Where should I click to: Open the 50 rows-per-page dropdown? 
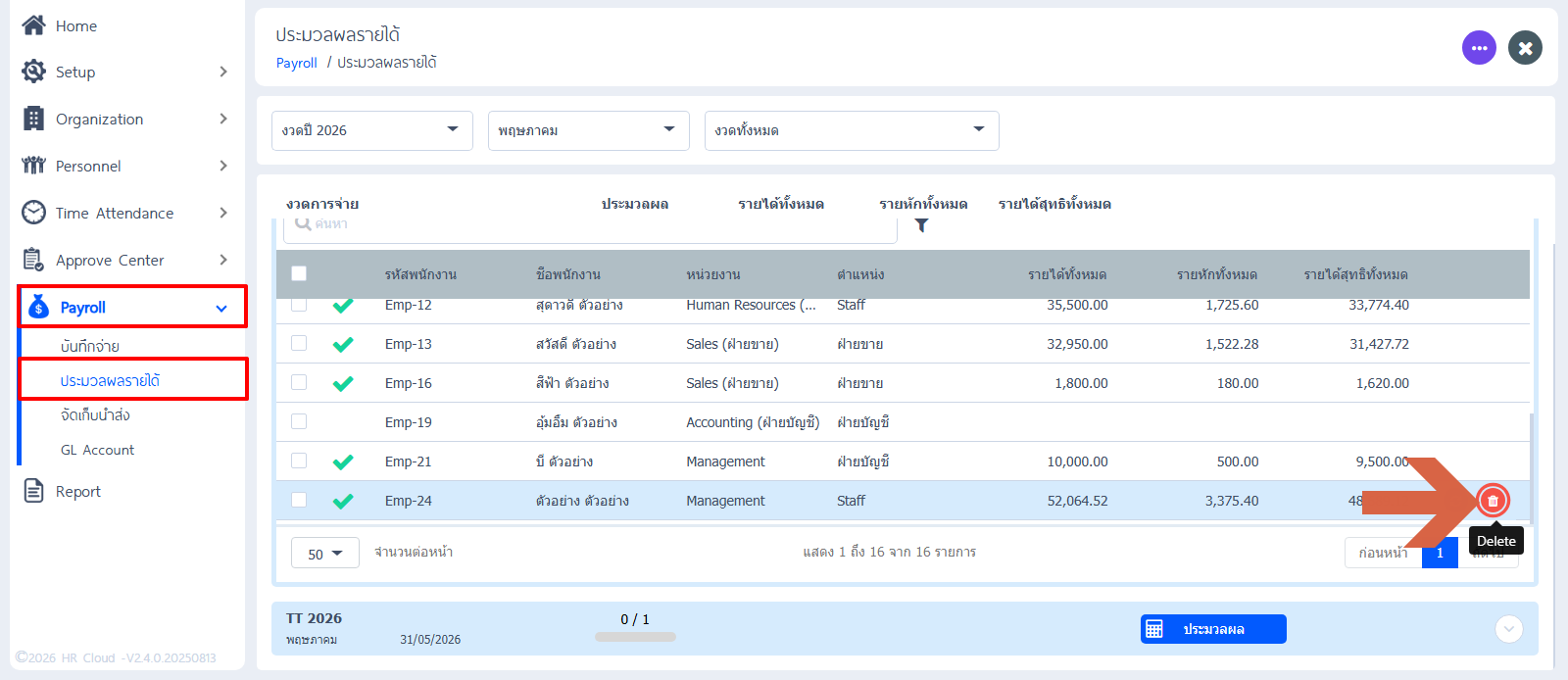tap(325, 553)
